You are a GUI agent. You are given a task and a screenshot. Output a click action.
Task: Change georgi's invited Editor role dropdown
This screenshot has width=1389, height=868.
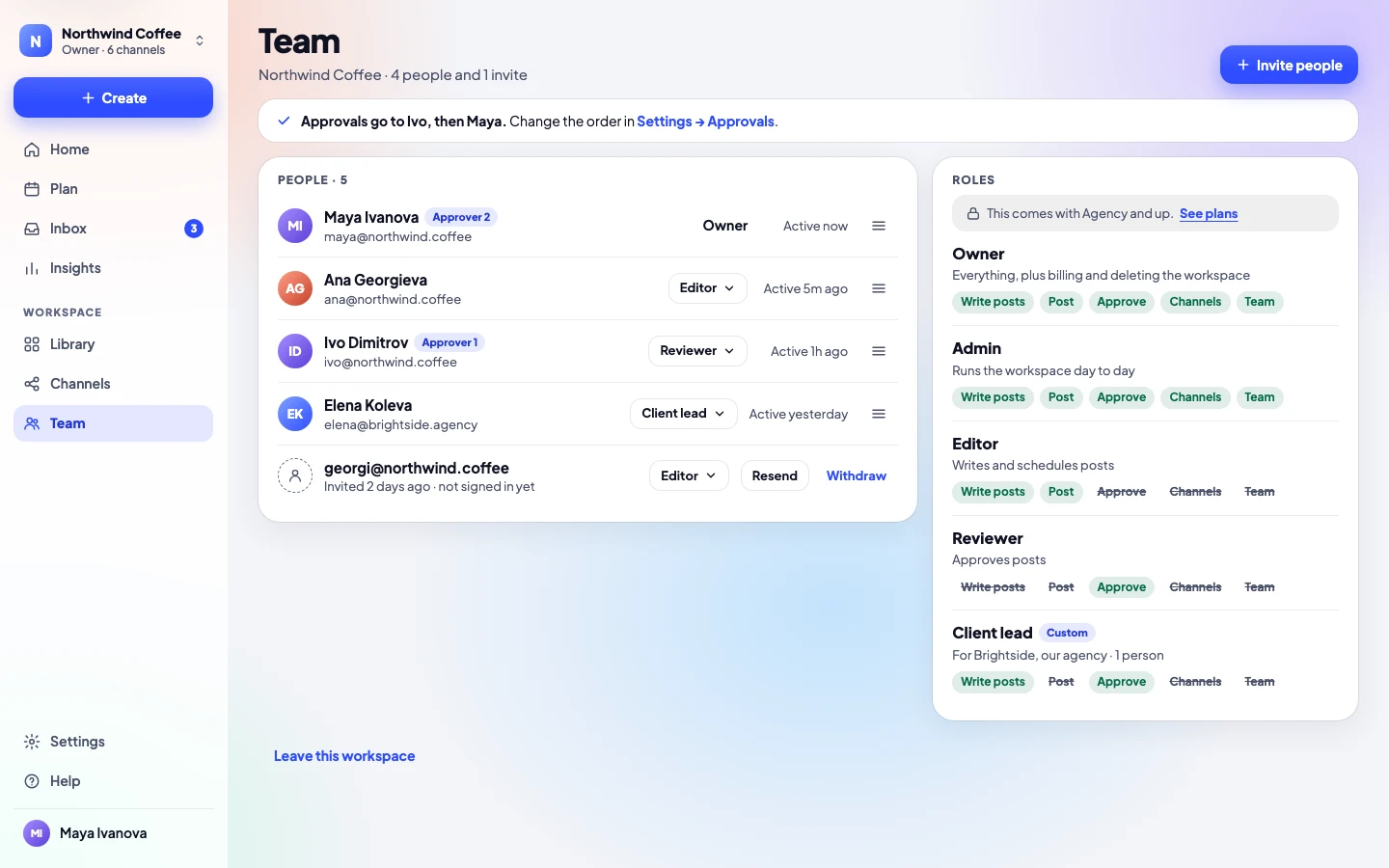click(x=689, y=475)
